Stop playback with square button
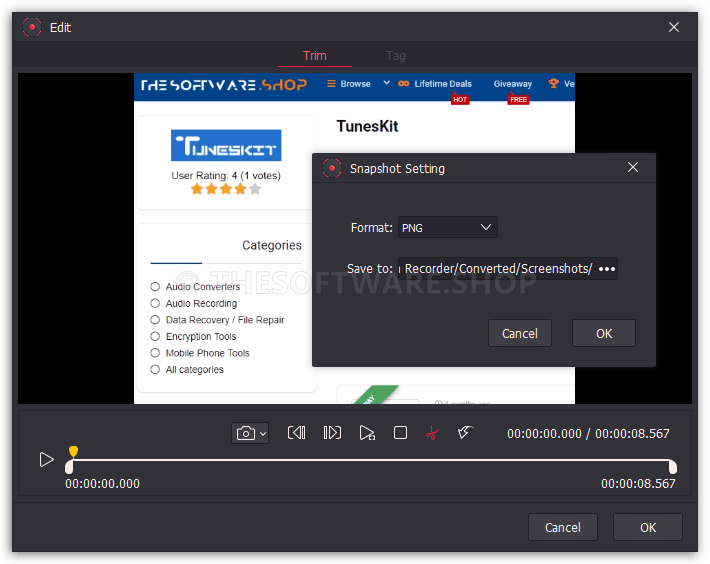Image resolution: width=710 pixels, height=564 pixels. pyautogui.click(x=400, y=433)
